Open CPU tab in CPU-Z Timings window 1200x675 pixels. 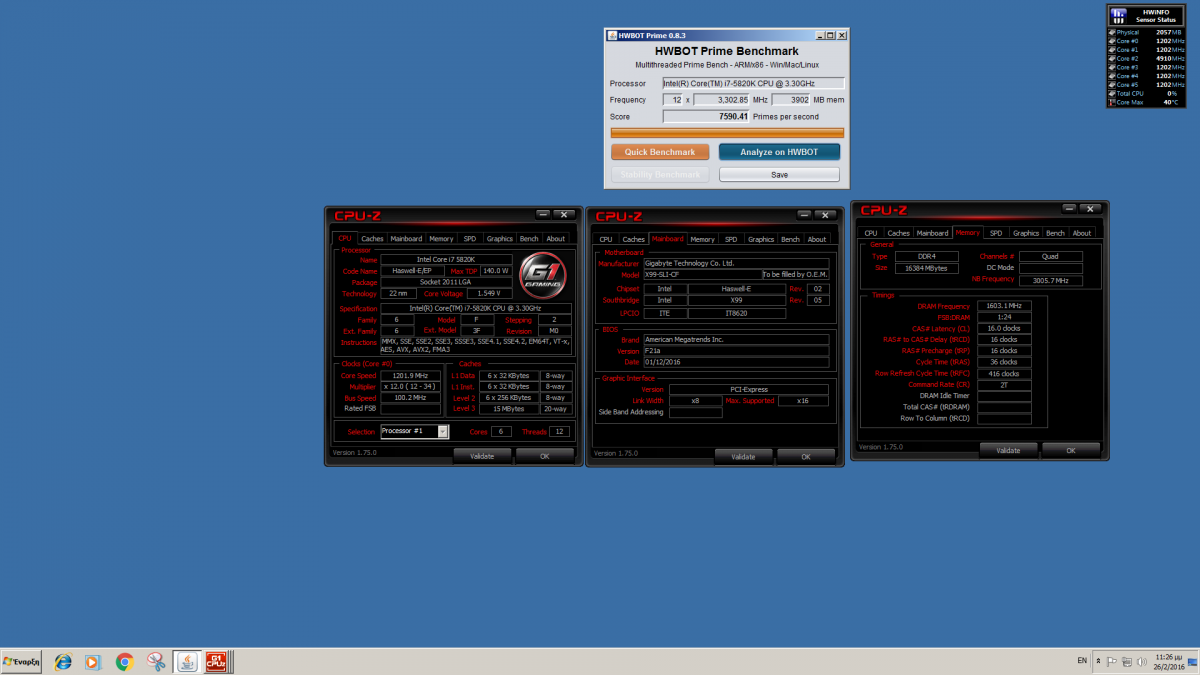click(x=871, y=233)
